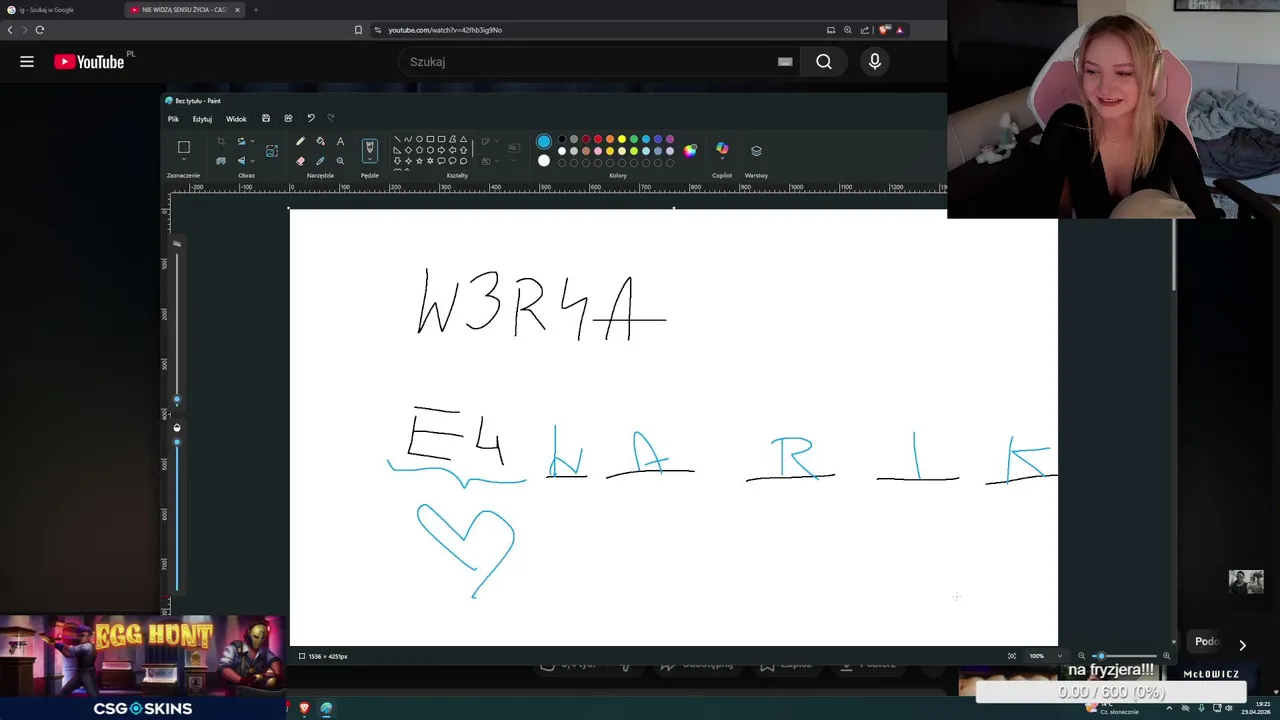
Task: Open the Edytuj menu
Action: (202, 119)
